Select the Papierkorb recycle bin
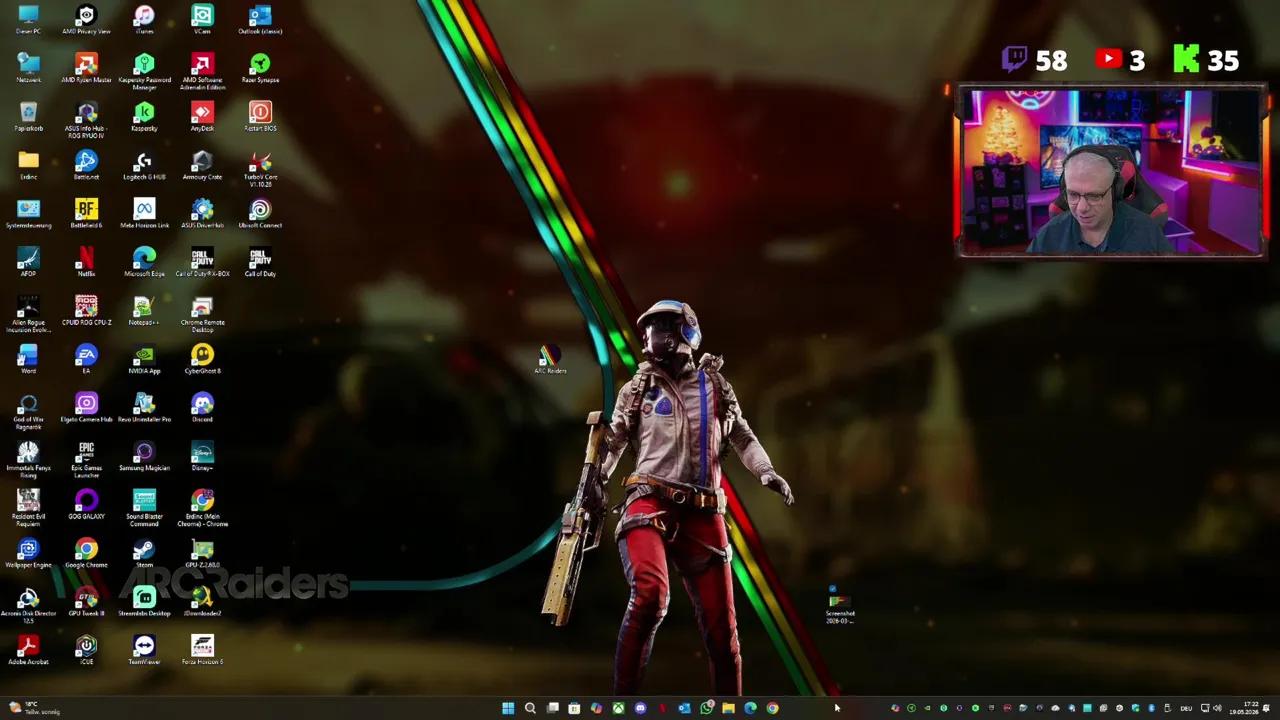This screenshot has height=720, width=1280. (28, 117)
